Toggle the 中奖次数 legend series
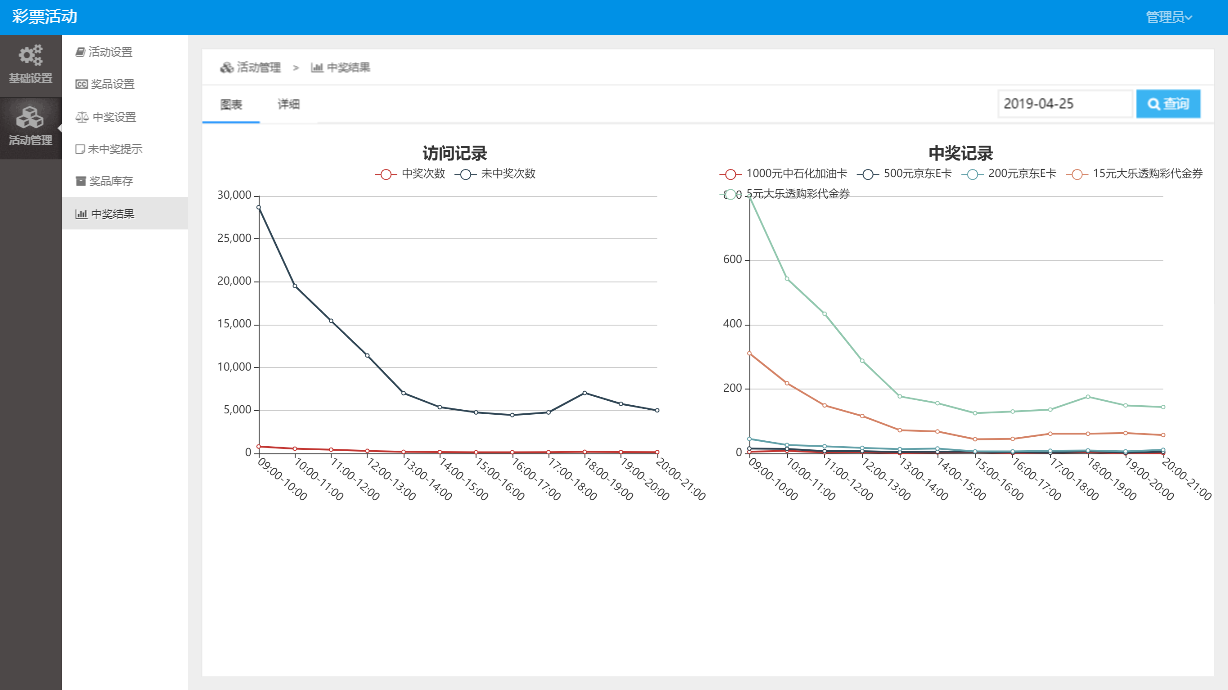Image resolution: width=1228 pixels, height=690 pixels. click(411, 174)
